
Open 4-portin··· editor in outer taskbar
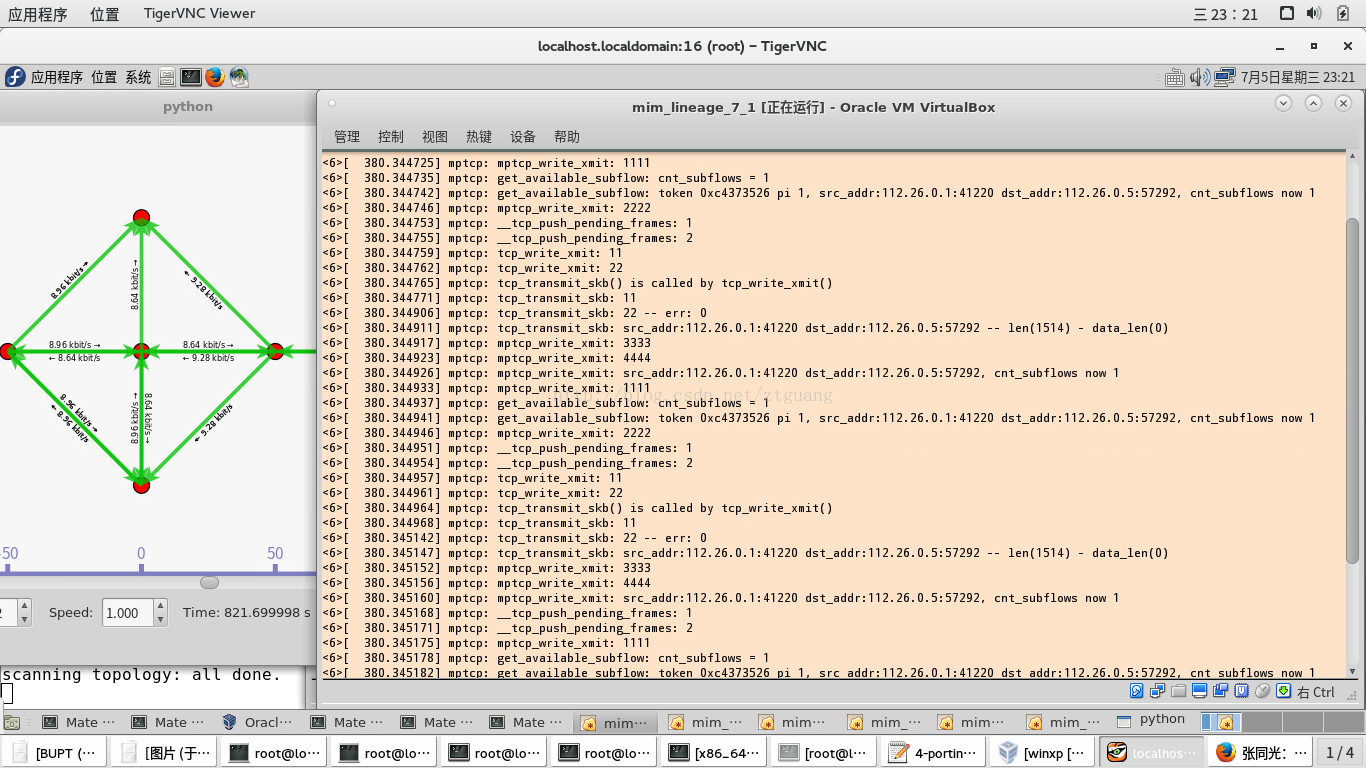click(934, 752)
